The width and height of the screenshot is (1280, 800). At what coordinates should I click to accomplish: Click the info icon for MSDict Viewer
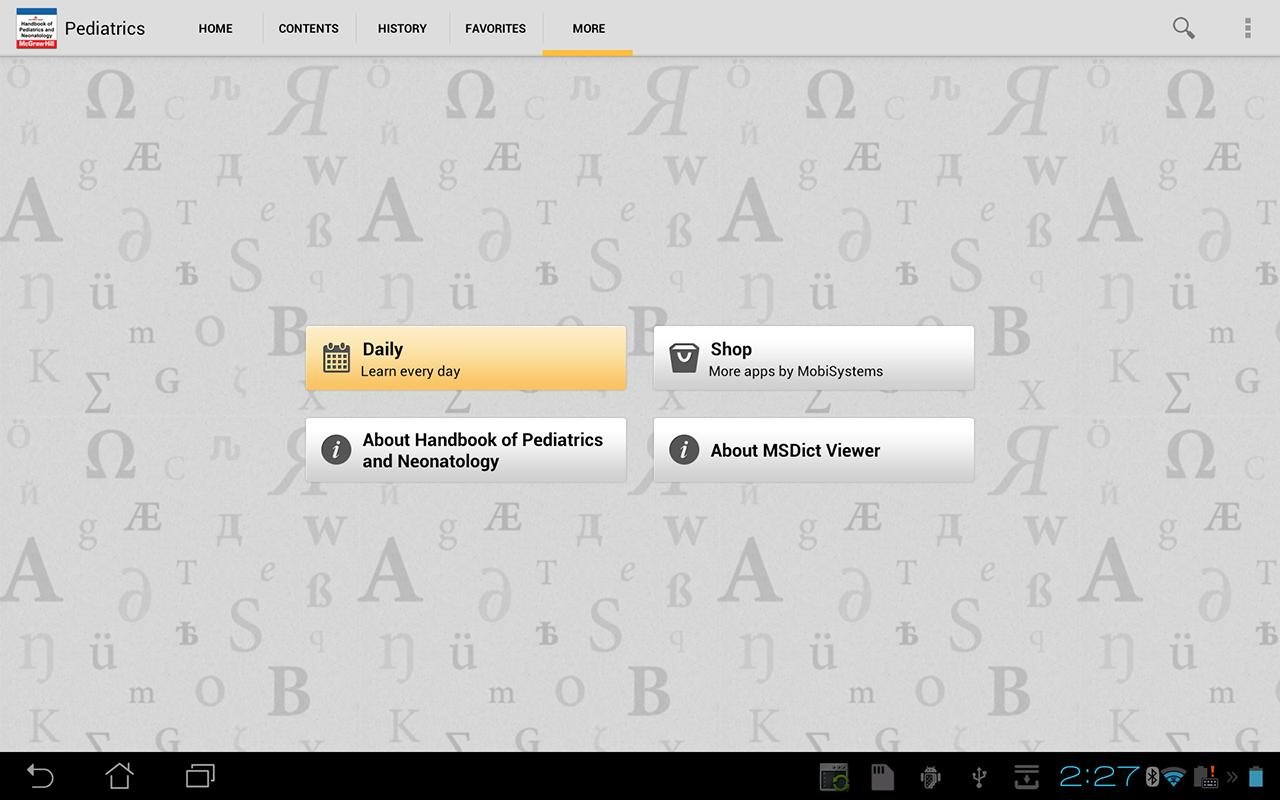(684, 450)
